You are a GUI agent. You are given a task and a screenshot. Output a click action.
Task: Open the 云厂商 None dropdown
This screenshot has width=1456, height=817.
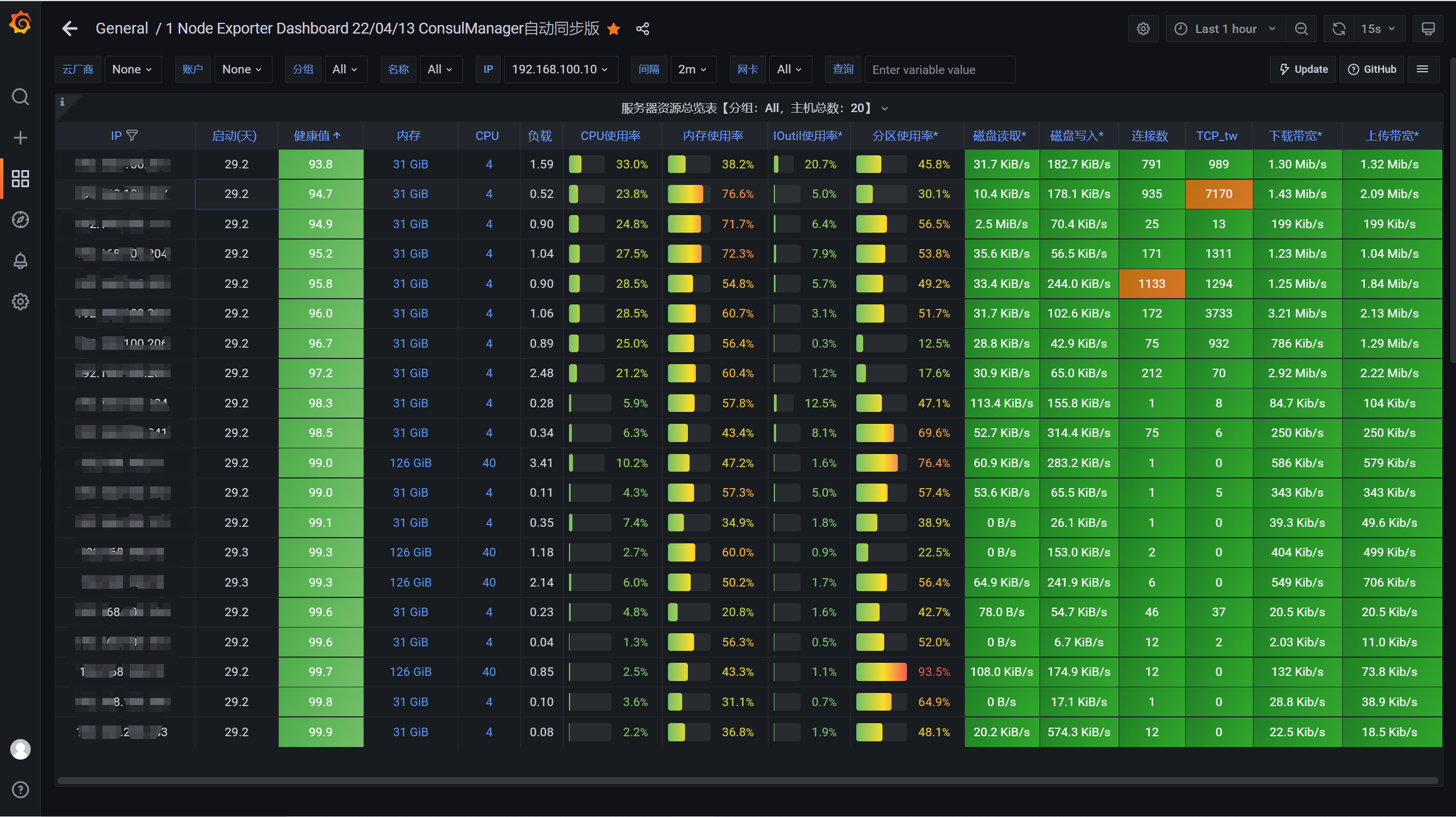[133, 69]
